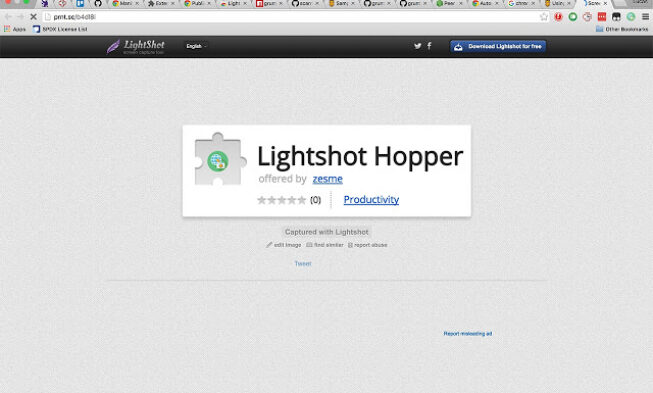Stop loading the page with the X button
The image size is (653, 393).
coord(33,17)
